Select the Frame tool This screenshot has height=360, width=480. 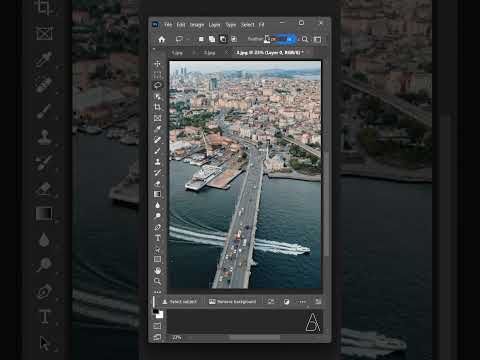(157, 118)
